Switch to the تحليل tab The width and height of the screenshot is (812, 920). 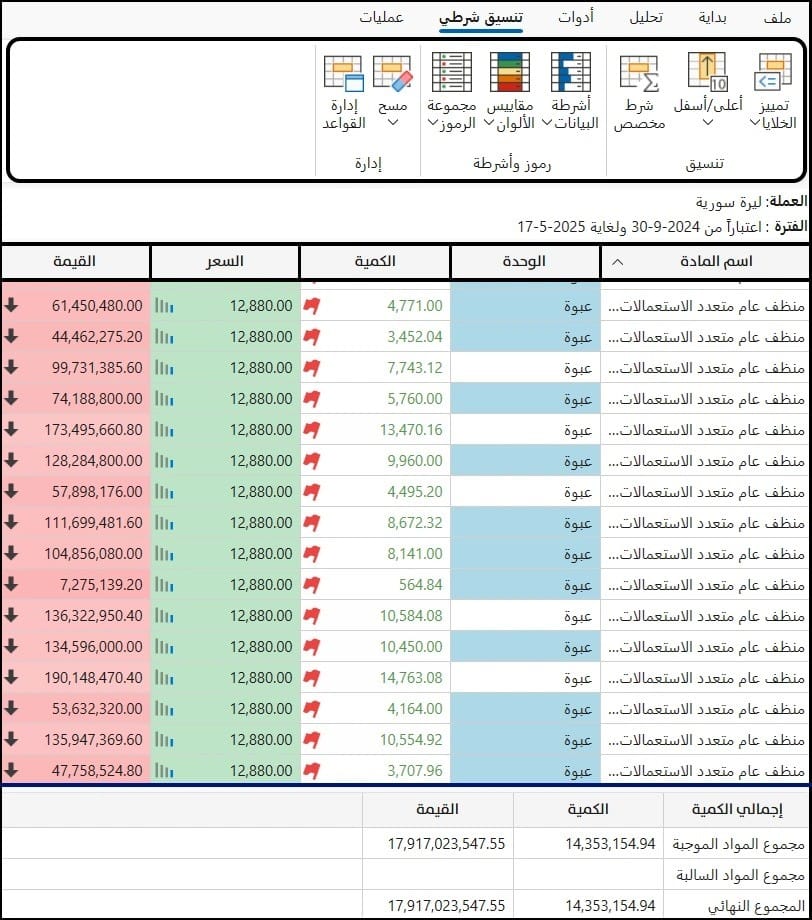[x=646, y=18]
